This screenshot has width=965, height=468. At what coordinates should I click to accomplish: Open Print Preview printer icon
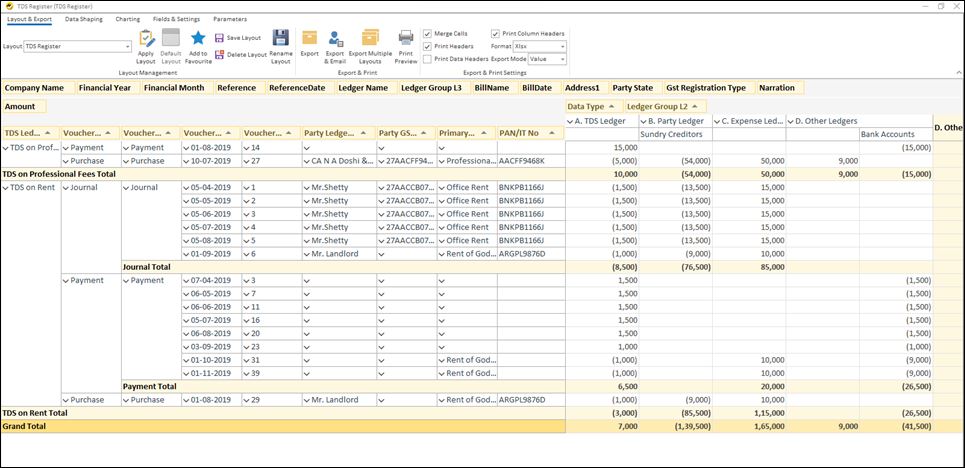coord(406,38)
